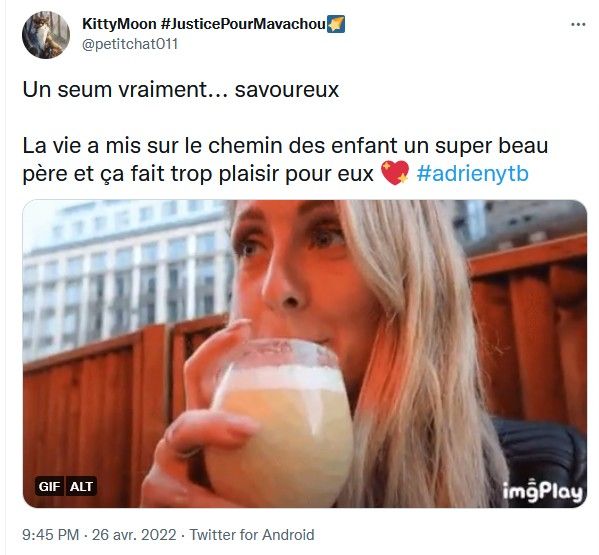The image size is (599, 555).
Task: Click the imgPlay watermark logo
Action: [542, 491]
